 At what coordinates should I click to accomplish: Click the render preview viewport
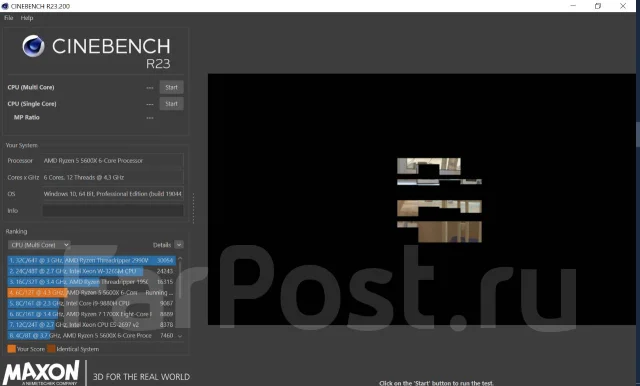421,199
